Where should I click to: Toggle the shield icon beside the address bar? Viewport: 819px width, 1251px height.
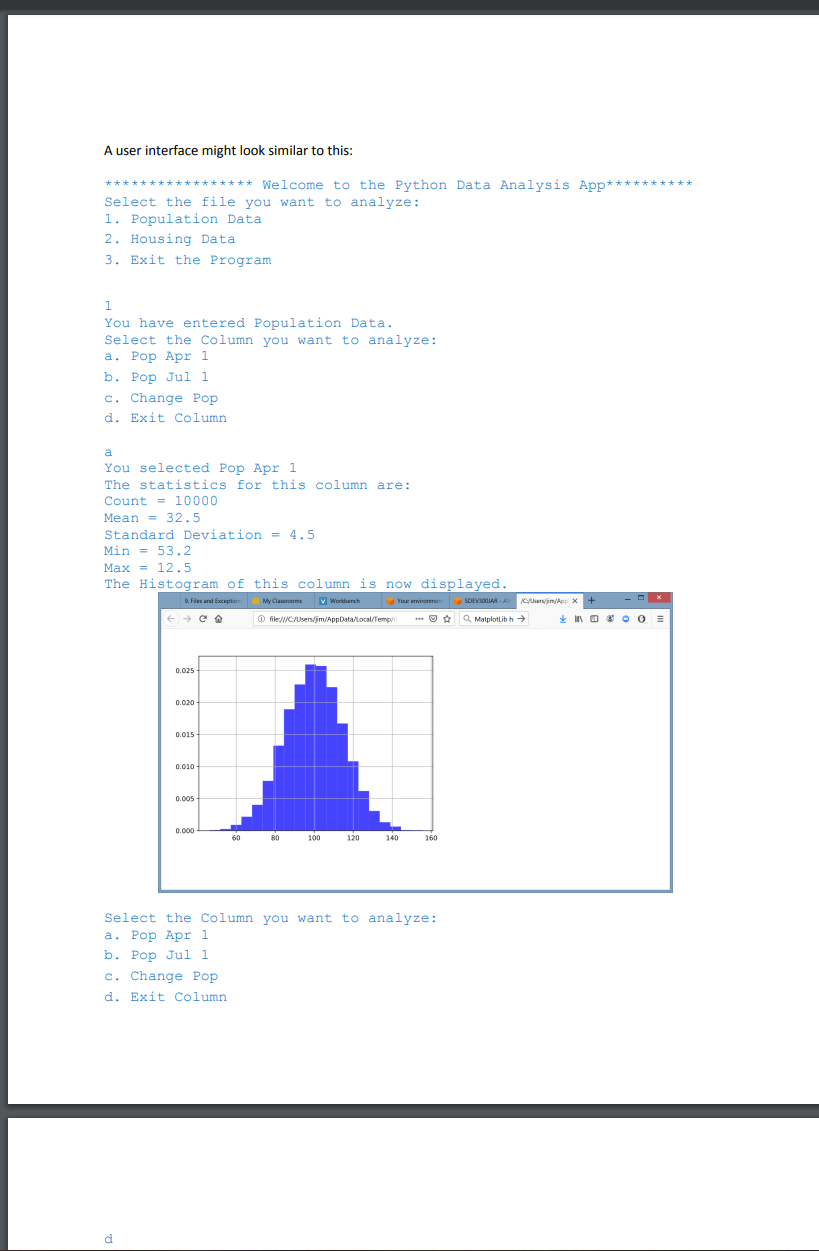[433, 617]
